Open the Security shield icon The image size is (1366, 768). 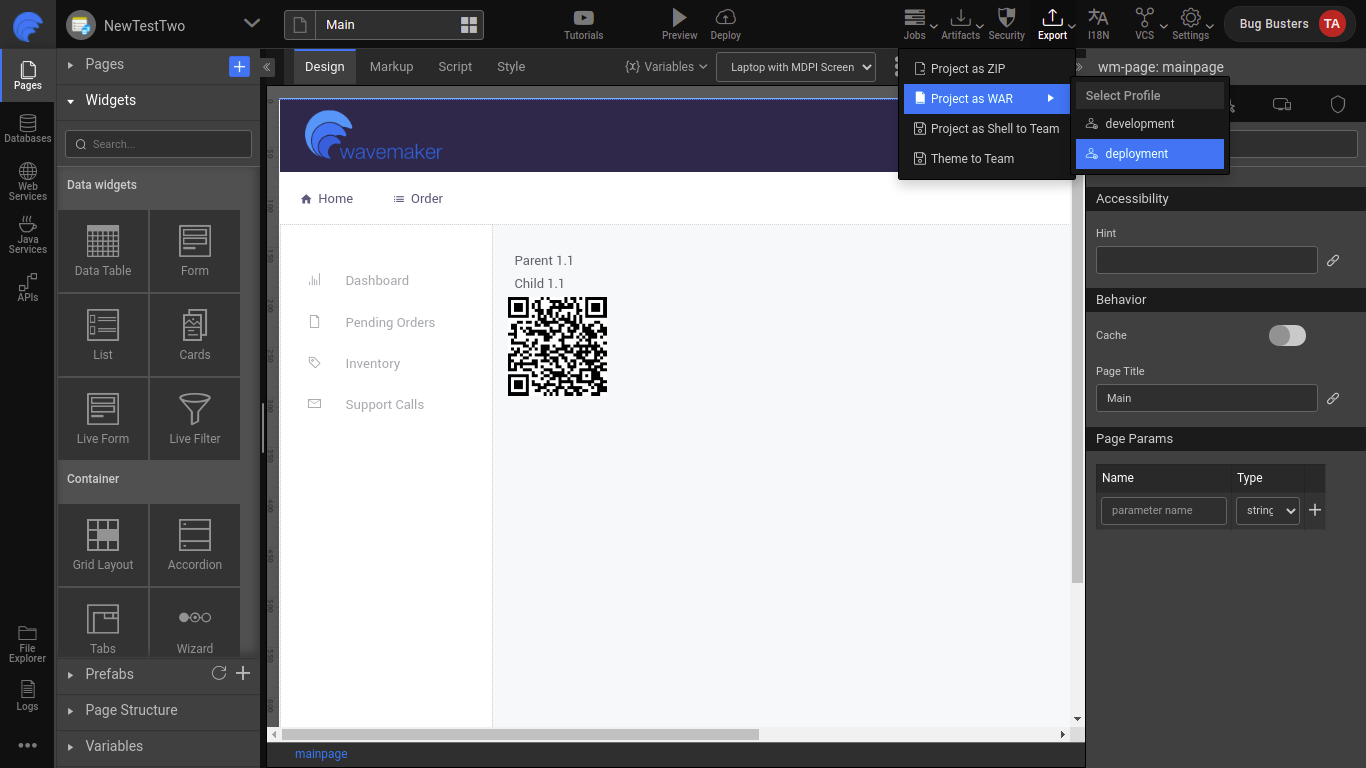(x=1006, y=18)
